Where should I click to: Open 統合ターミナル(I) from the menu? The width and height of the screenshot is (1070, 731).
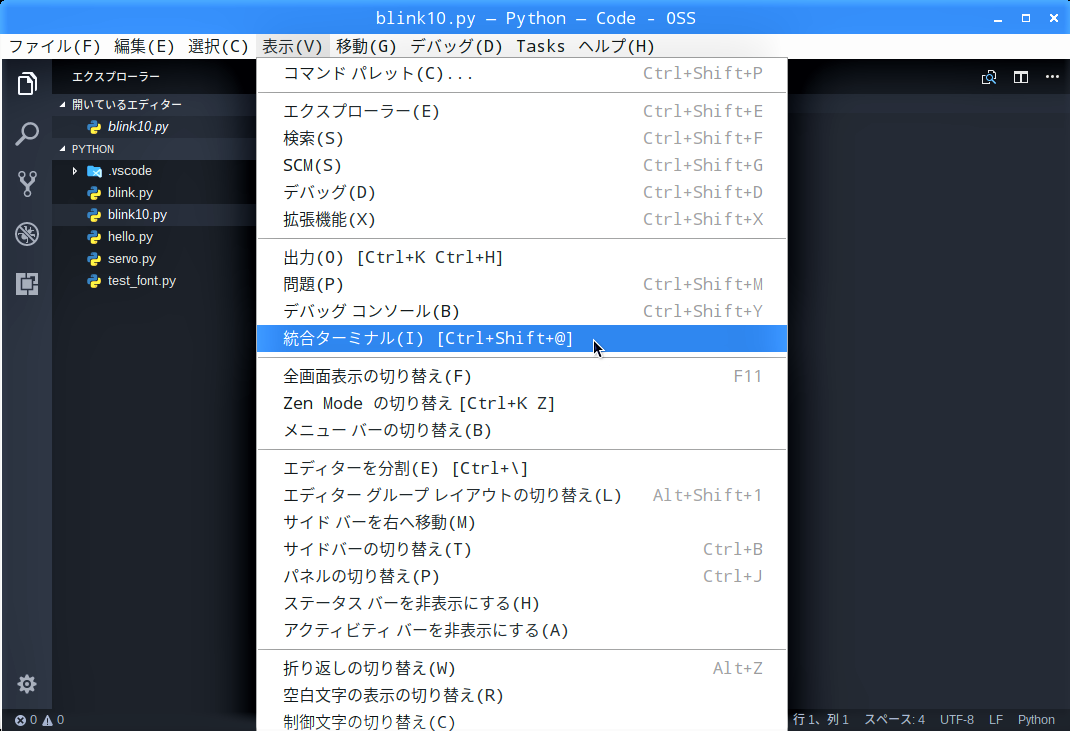522,339
